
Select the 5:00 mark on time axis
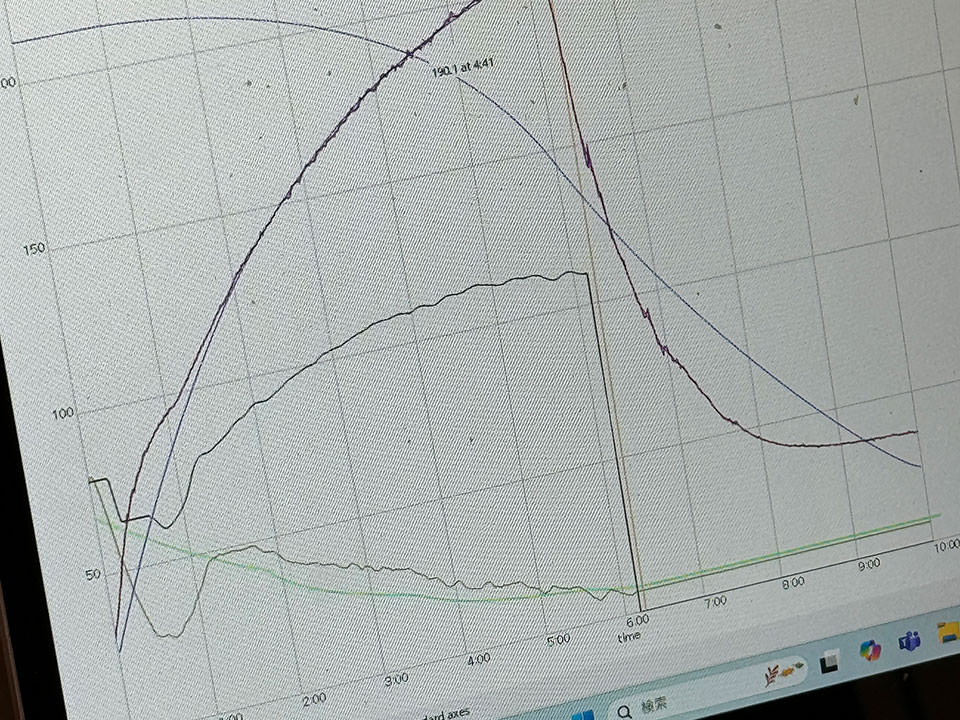[558, 639]
